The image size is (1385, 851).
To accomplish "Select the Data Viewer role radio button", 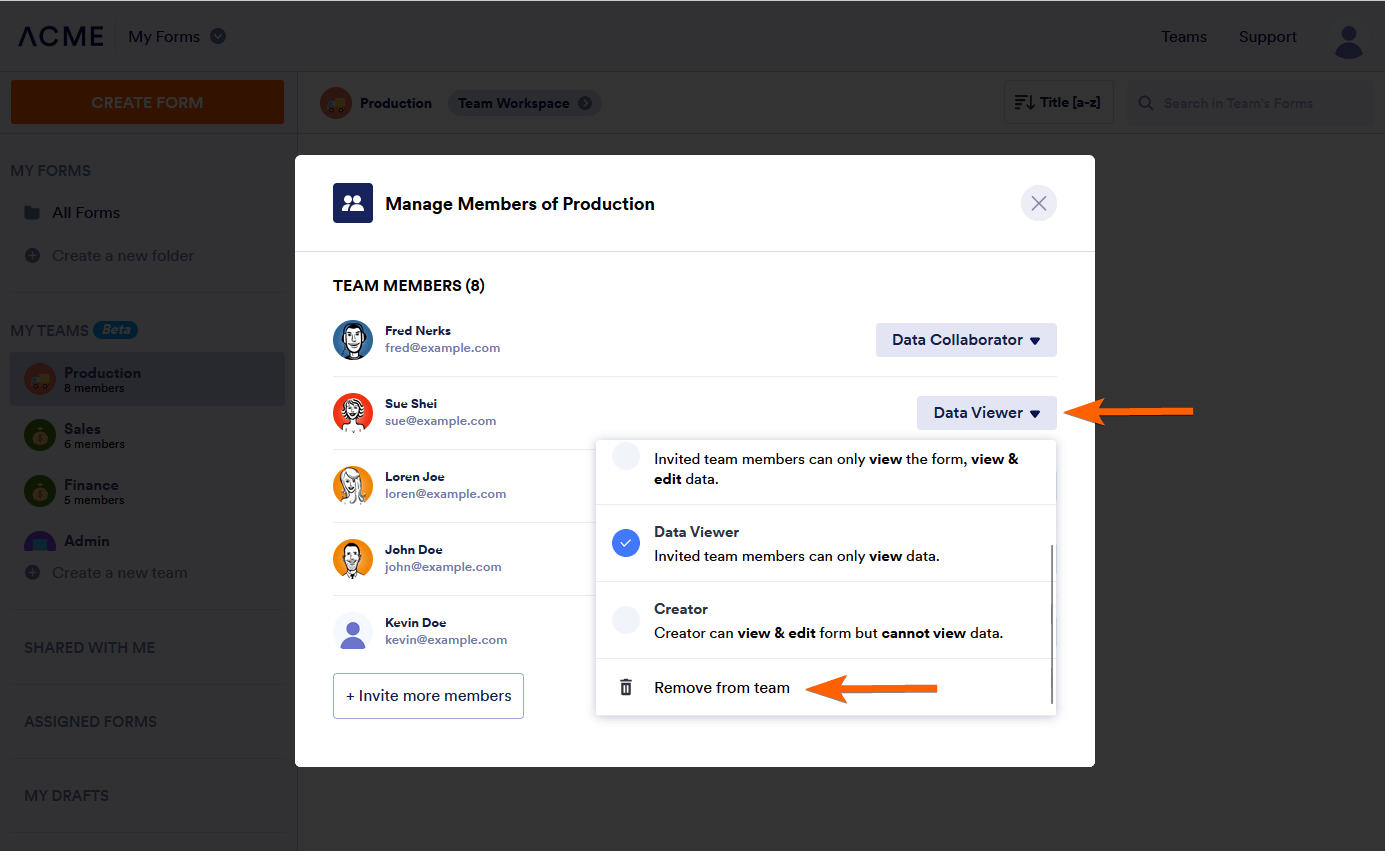I will point(626,543).
